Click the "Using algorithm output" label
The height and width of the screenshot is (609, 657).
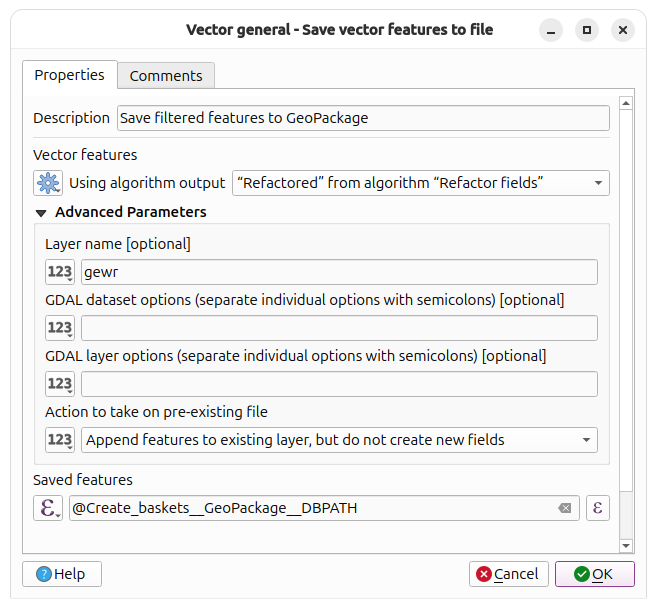click(x=147, y=183)
